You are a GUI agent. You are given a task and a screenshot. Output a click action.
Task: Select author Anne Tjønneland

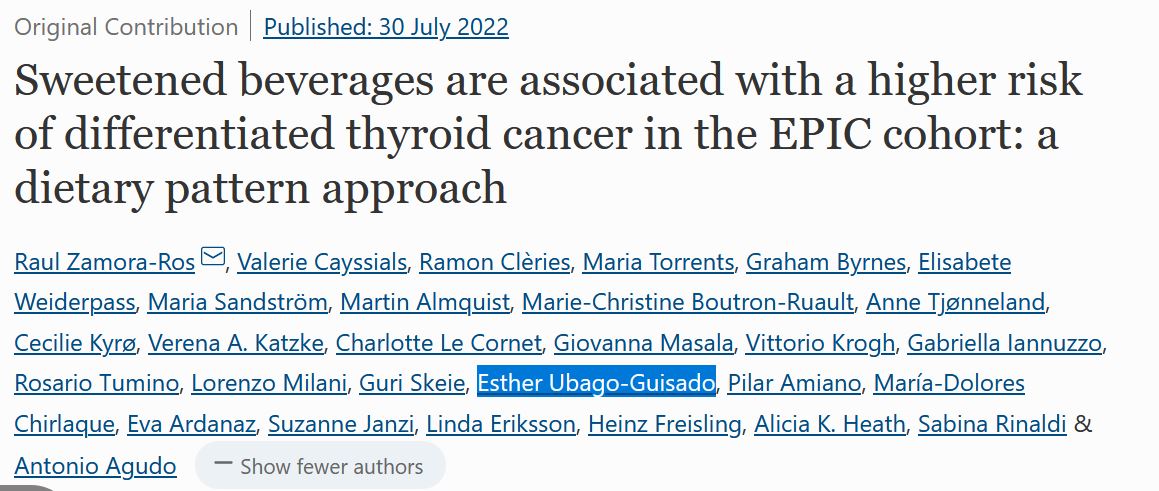pos(955,302)
